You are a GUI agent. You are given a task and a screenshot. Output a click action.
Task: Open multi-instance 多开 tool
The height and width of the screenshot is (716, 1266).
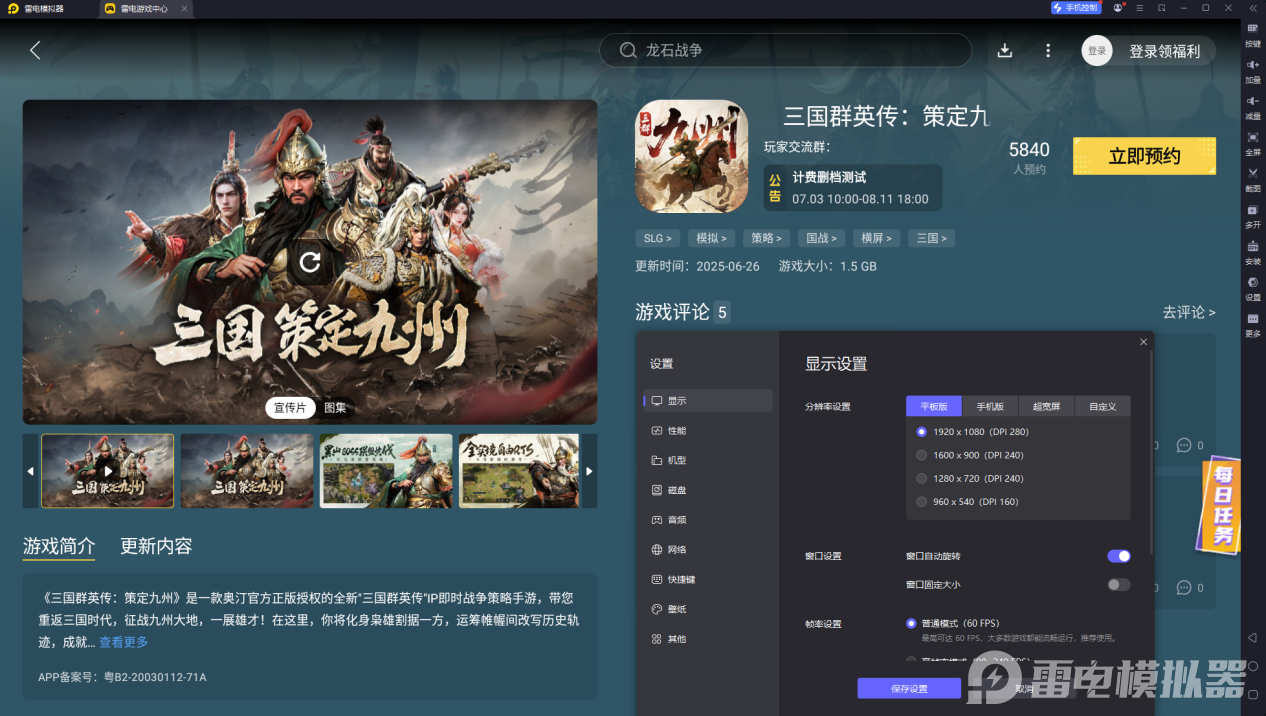tap(1253, 216)
